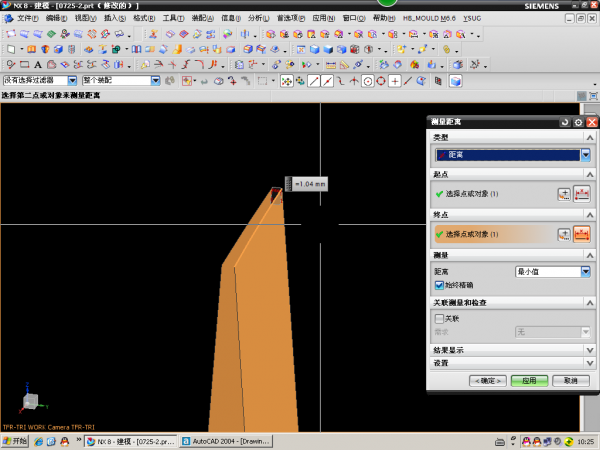Click the measure distance ruler toolbar icon

pos(331,65)
